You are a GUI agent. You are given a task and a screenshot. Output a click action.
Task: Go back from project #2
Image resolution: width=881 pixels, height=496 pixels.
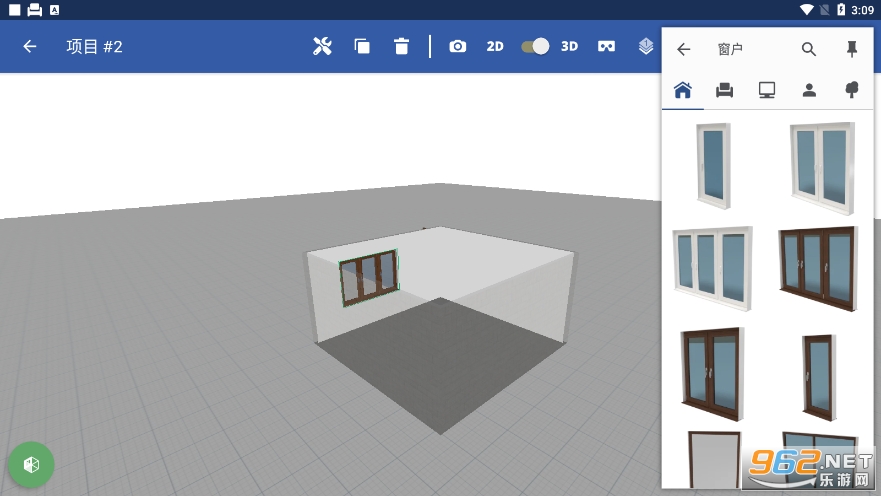[30, 46]
